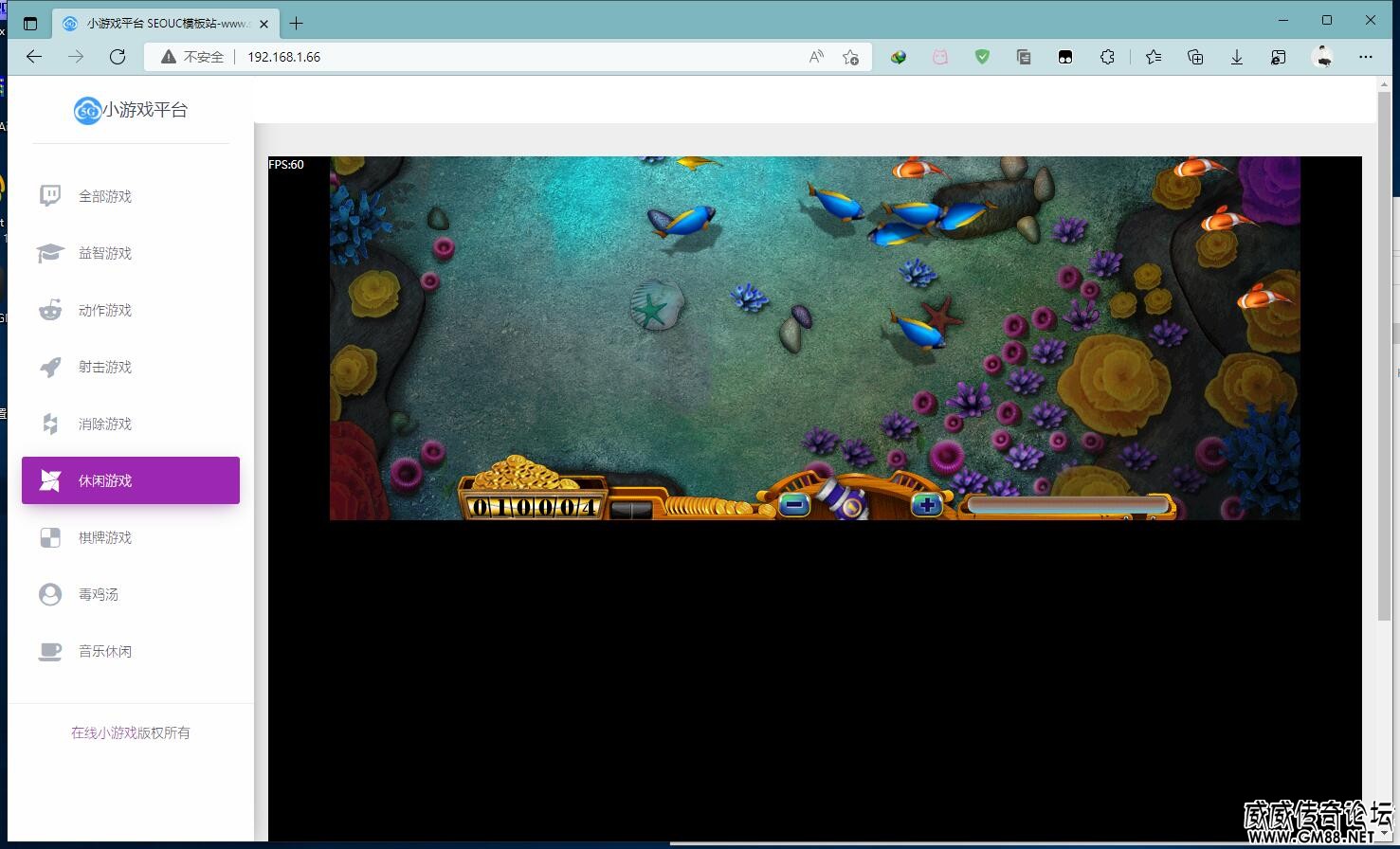Click the pink cat extension icon
Viewport: 1400px width, 849px height.
pyautogui.click(x=940, y=57)
